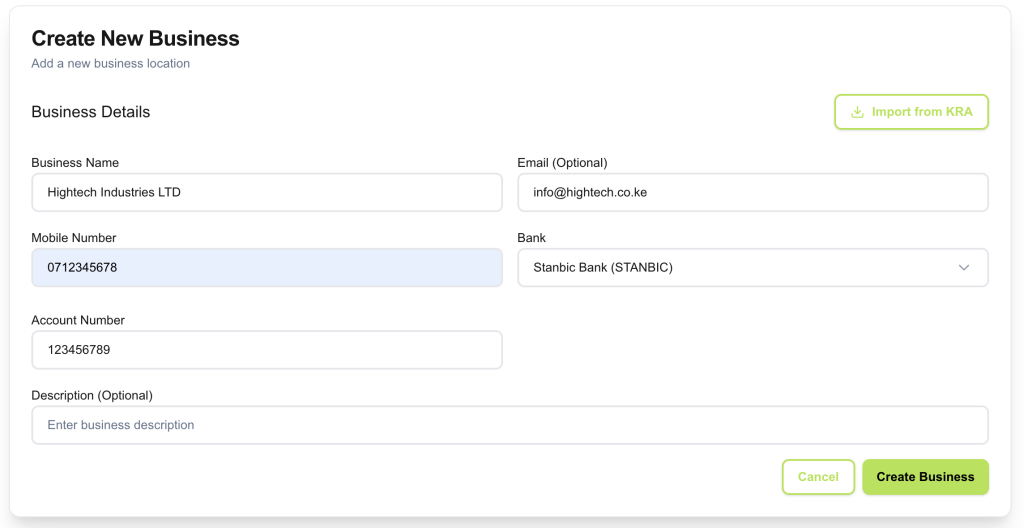Viewport: 1024px width, 528px height.
Task: Focus the Business Name input field
Action: (x=267, y=192)
